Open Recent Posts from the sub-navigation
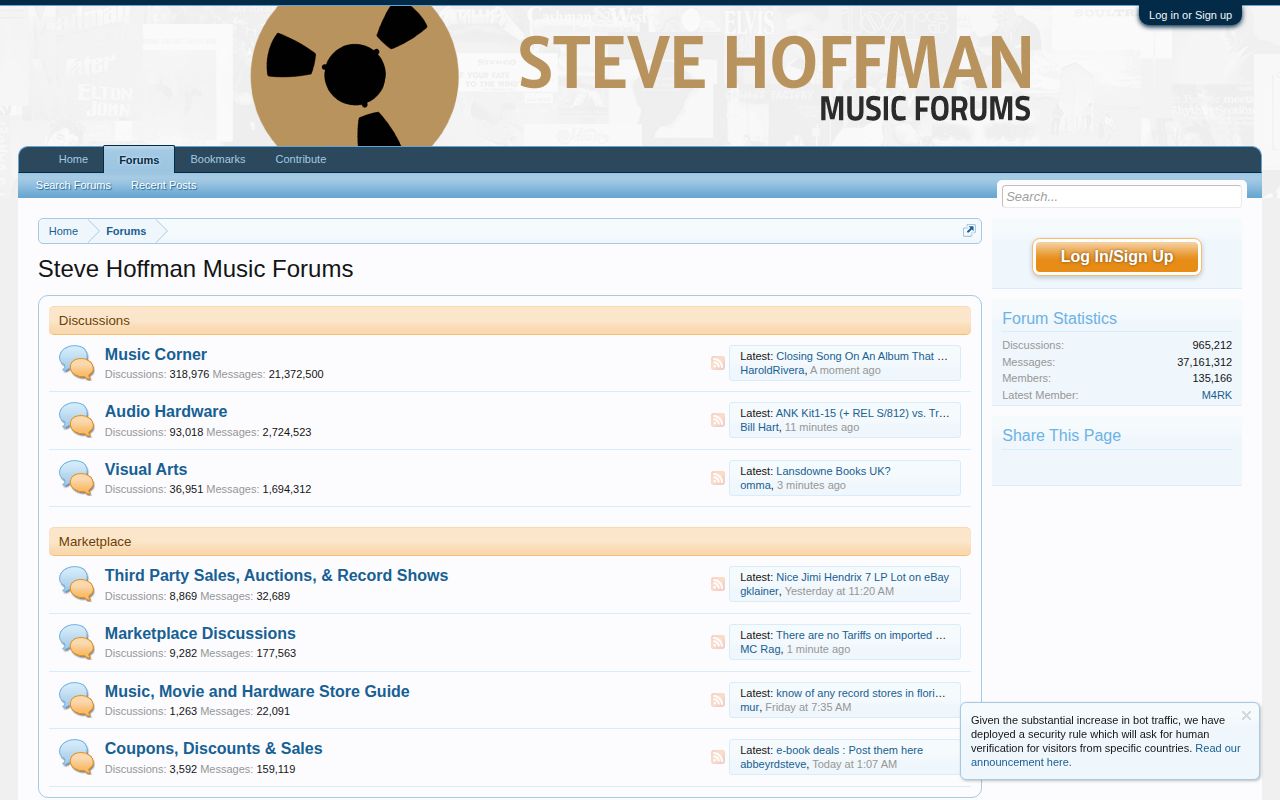 click(x=163, y=185)
